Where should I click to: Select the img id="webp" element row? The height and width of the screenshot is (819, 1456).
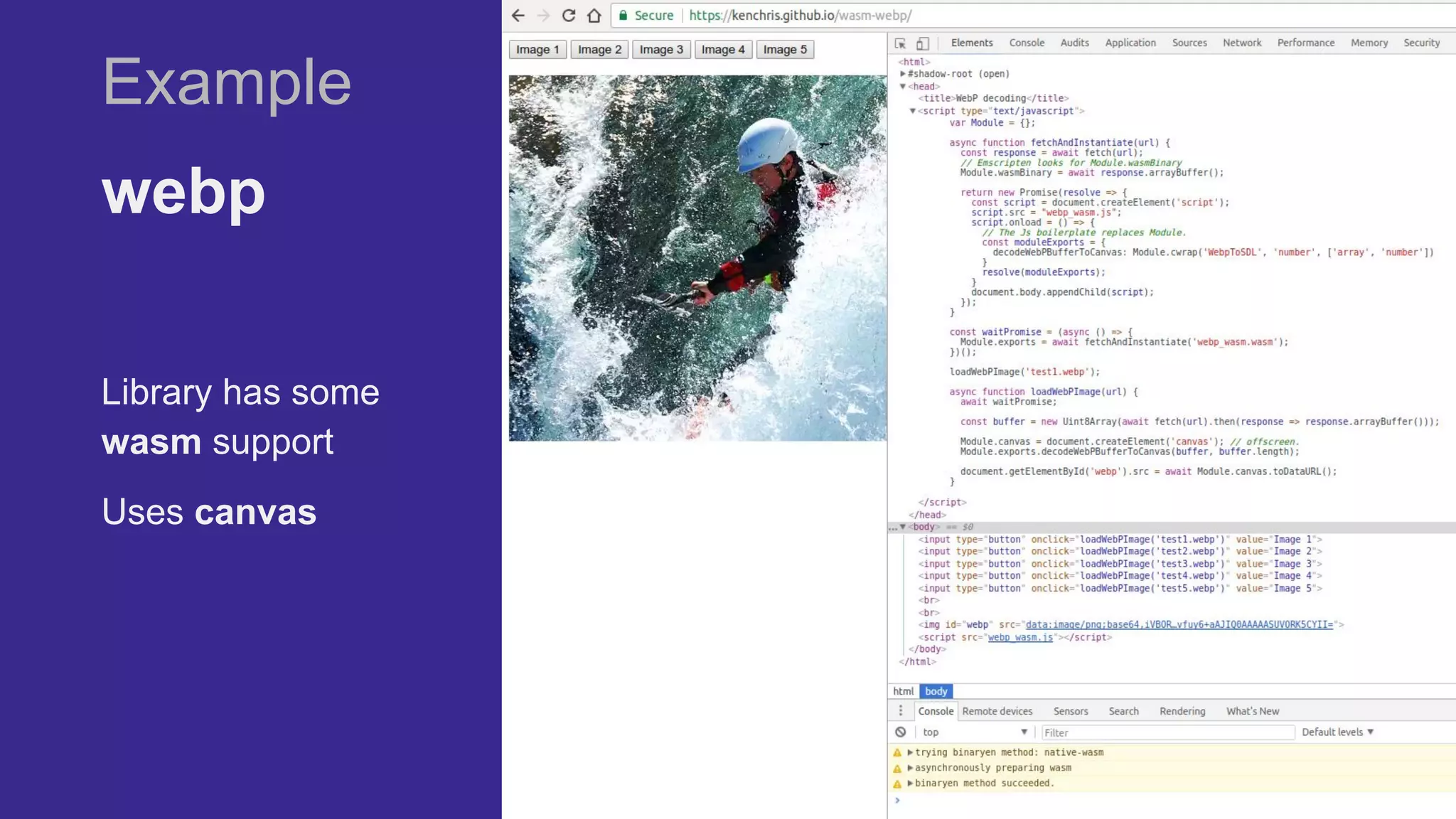click(x=1131, y=625)
